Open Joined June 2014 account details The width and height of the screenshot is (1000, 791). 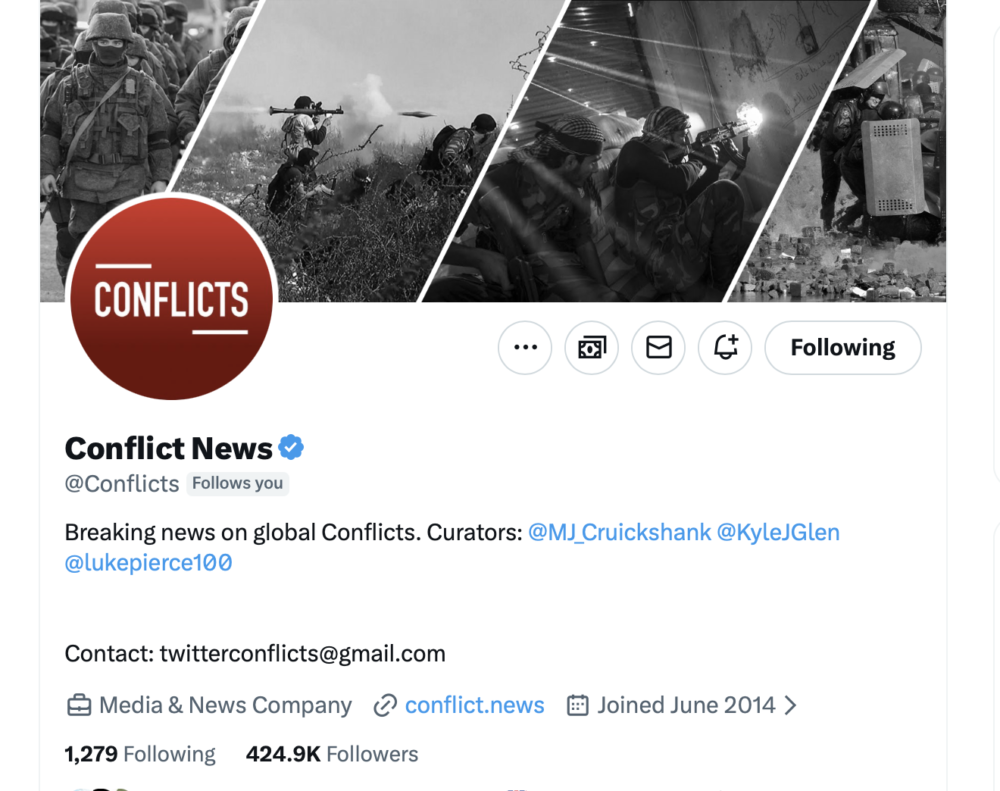686,705
